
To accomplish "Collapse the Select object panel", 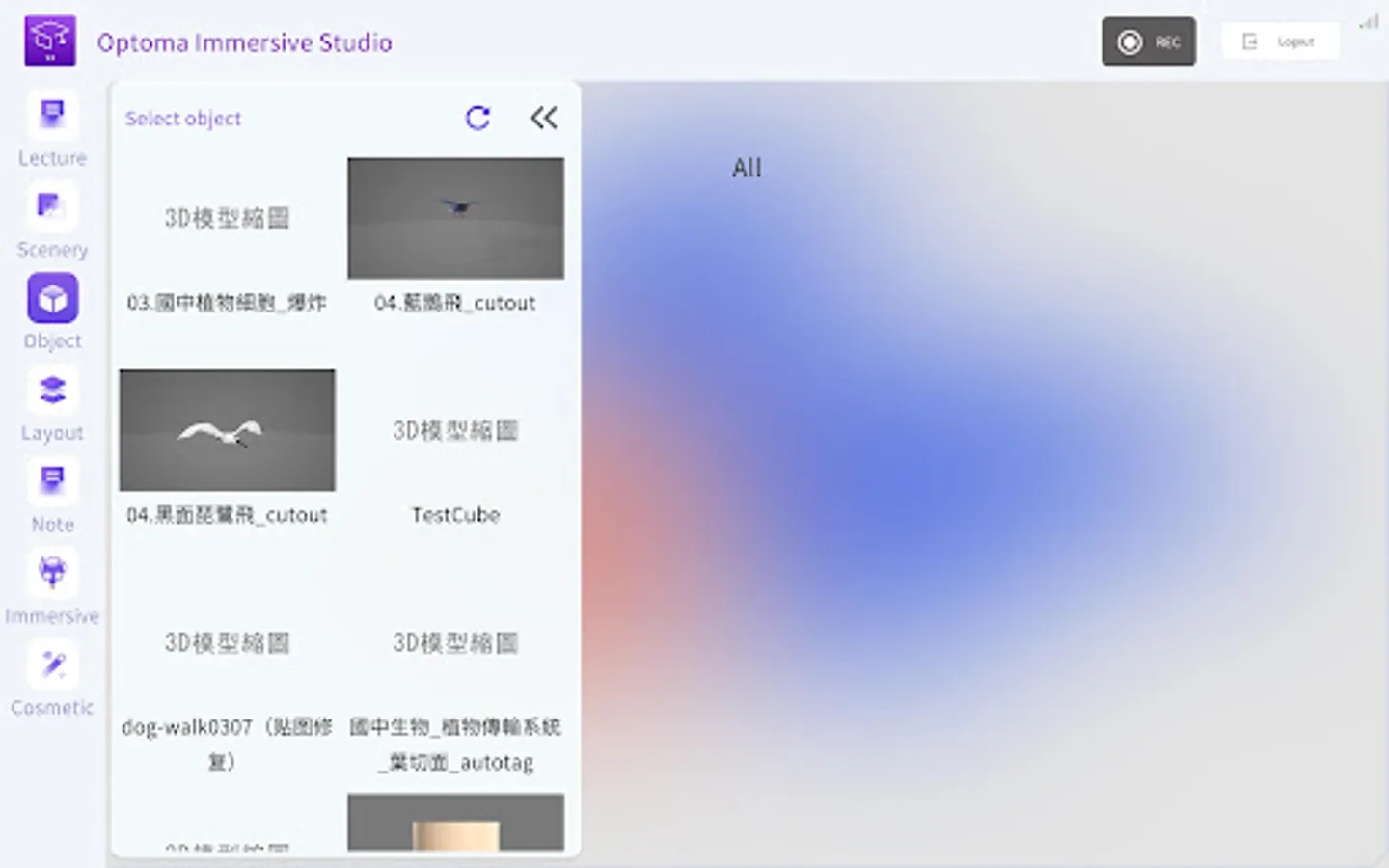I will 544,118.
